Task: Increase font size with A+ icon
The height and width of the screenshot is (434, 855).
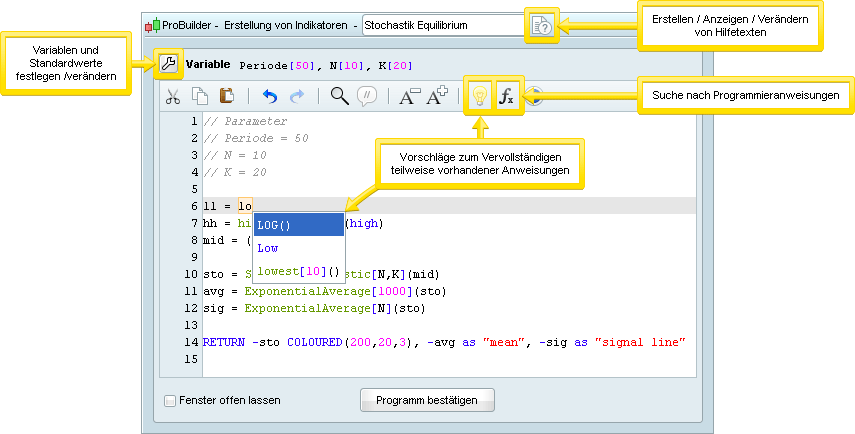Action: coord(437,96)
